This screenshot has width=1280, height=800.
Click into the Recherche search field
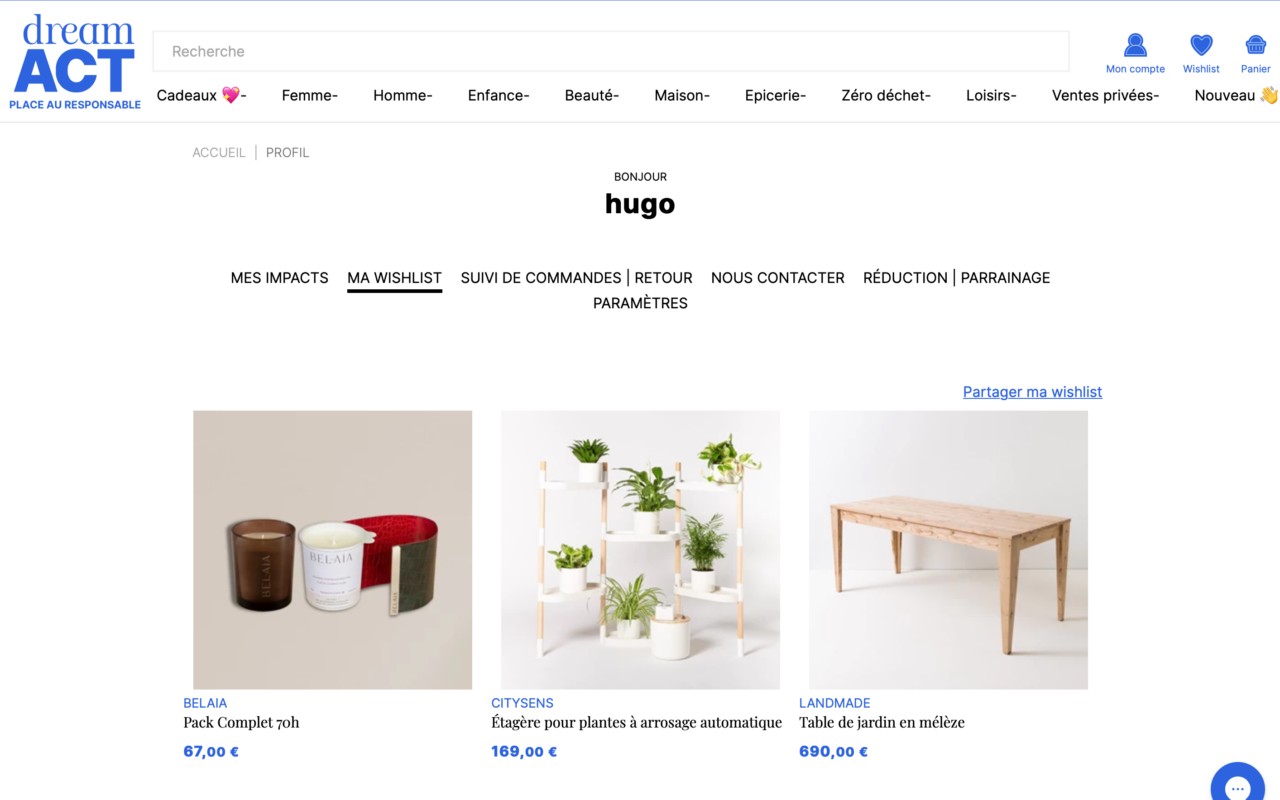coord(611,51)
